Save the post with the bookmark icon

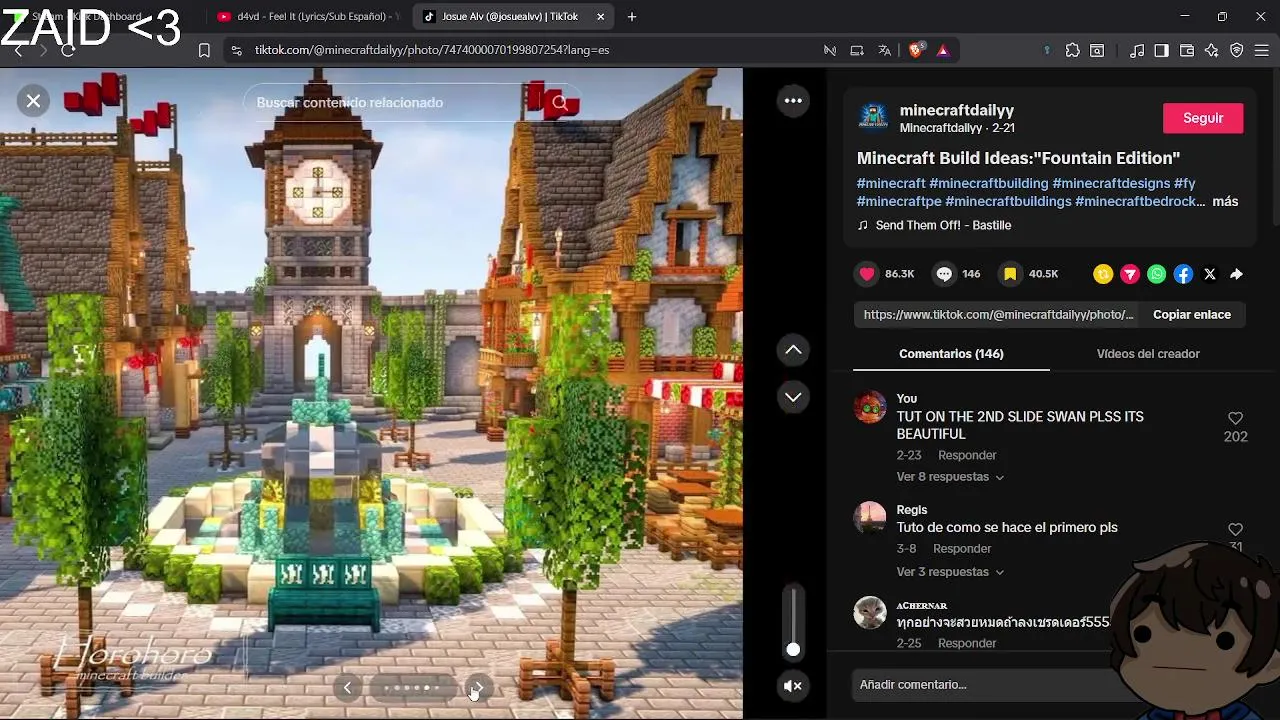1010,274
